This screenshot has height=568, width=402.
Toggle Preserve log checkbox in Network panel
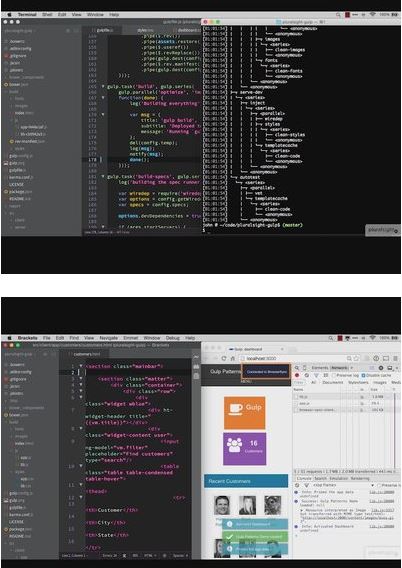coord(335,375)
